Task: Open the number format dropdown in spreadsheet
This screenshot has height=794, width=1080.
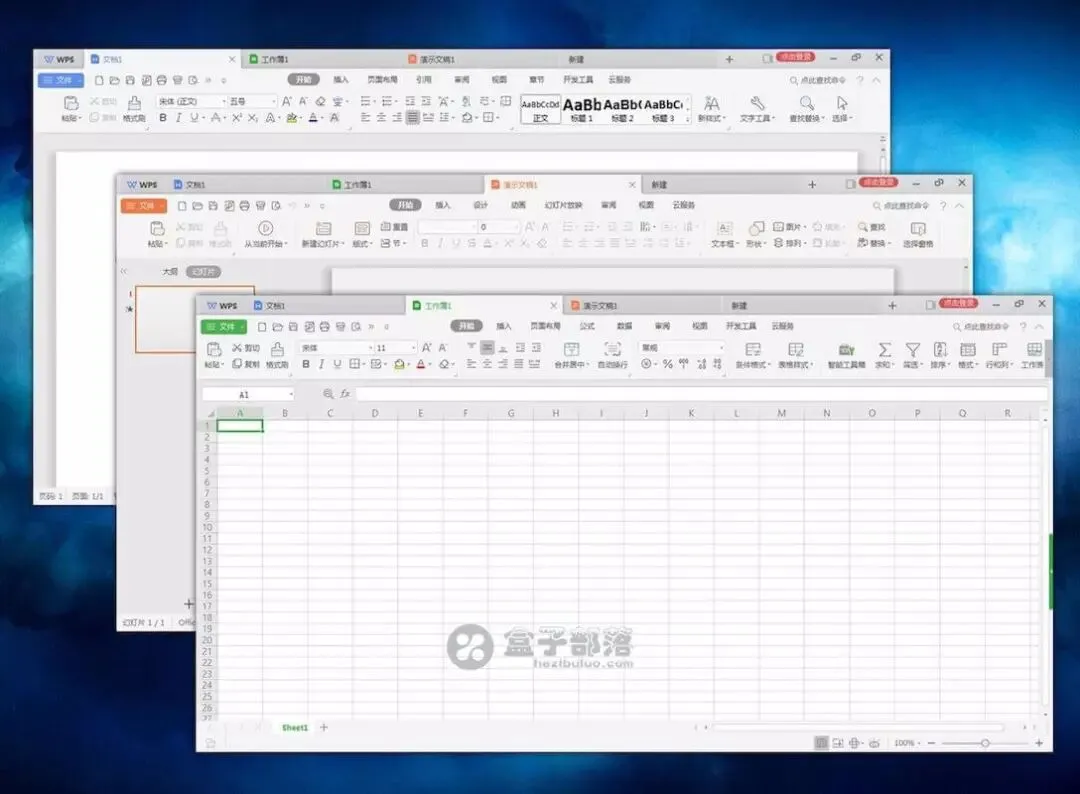Action: (721, 348)
